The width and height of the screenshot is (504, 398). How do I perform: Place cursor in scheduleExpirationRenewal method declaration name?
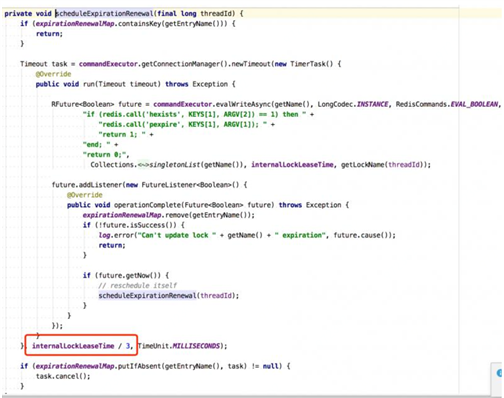(104, 14)
